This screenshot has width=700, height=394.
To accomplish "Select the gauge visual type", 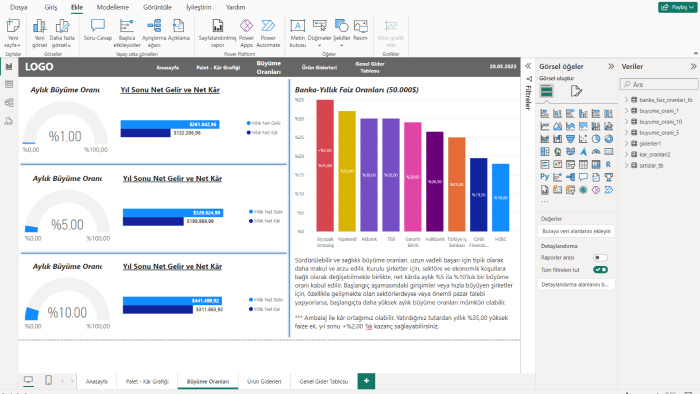I will (x=596, y=152).
